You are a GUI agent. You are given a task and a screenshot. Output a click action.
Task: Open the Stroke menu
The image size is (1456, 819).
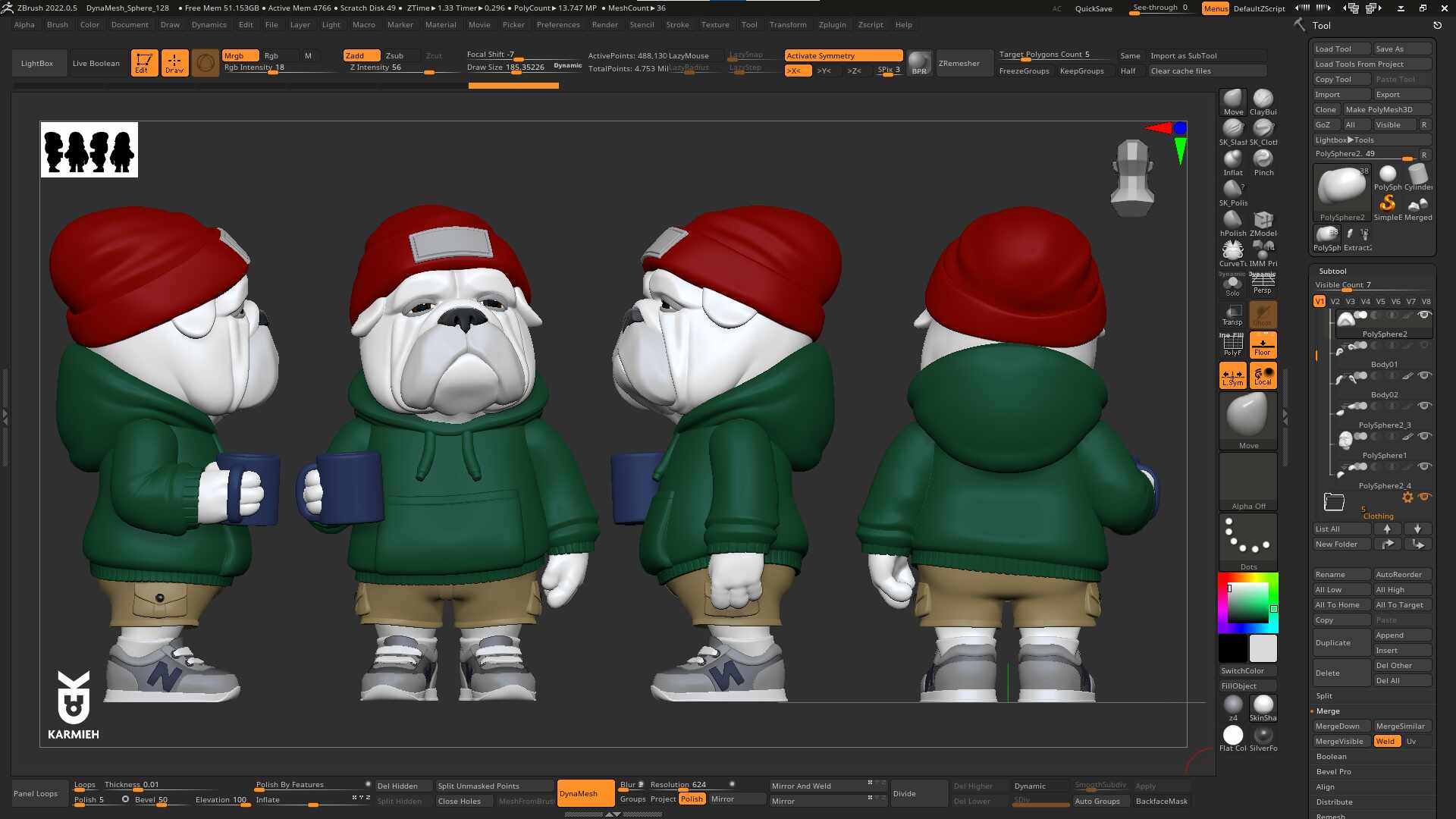(677, 24)
